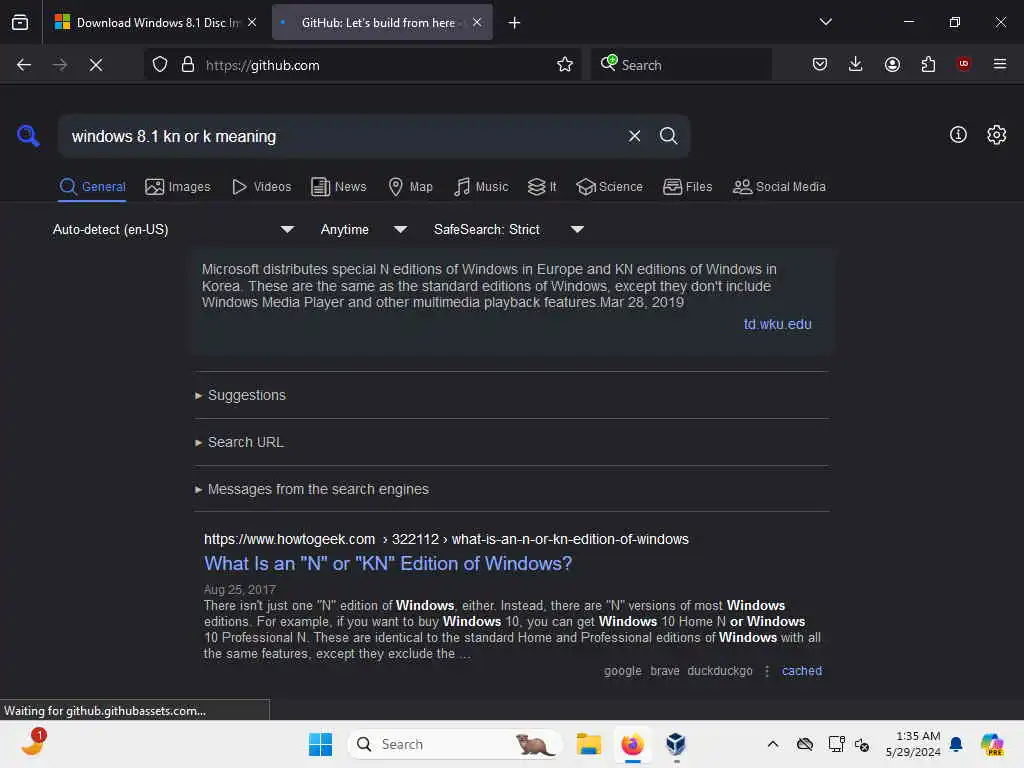This screenshot has width=1024, height=768.
Task: Open the OneDrive cloud tray icon
Action: (805, 744)
